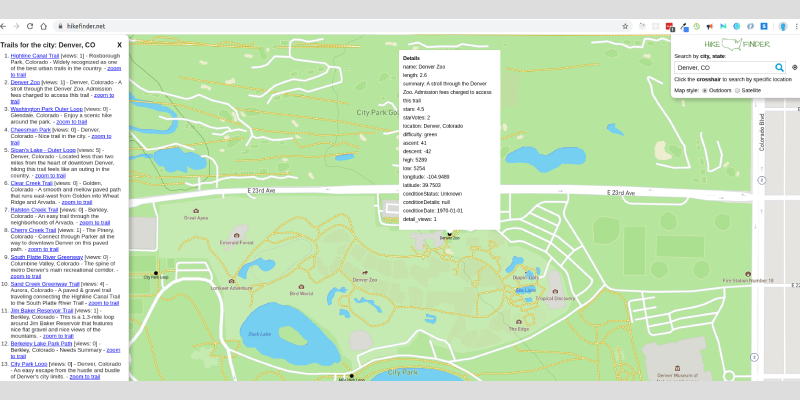This screenshot has width=800, height=400.
Task: Open the Sand Creek Greenway Trail link
Action: tap(45, 284)
